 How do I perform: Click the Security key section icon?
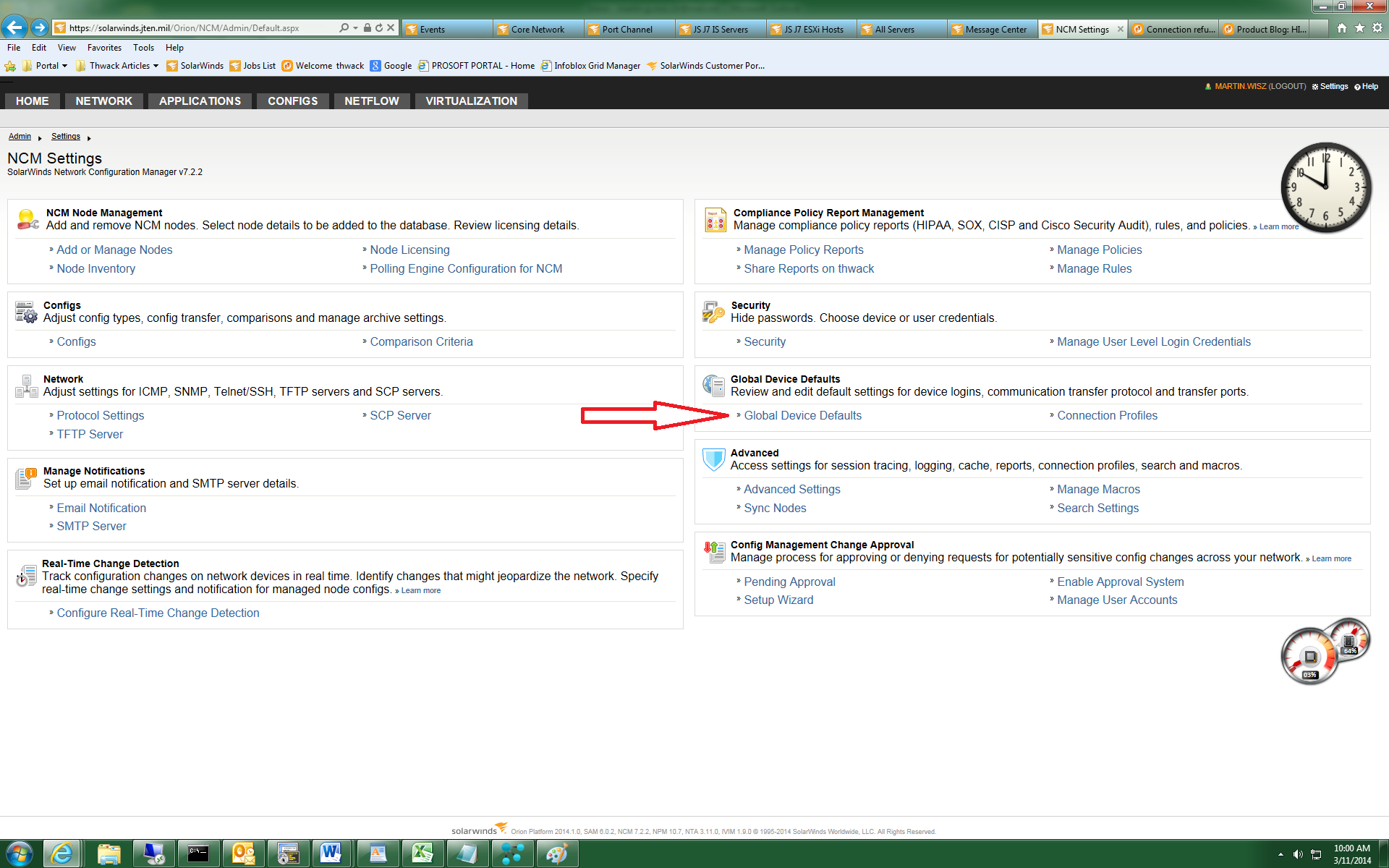click(713, 312)
